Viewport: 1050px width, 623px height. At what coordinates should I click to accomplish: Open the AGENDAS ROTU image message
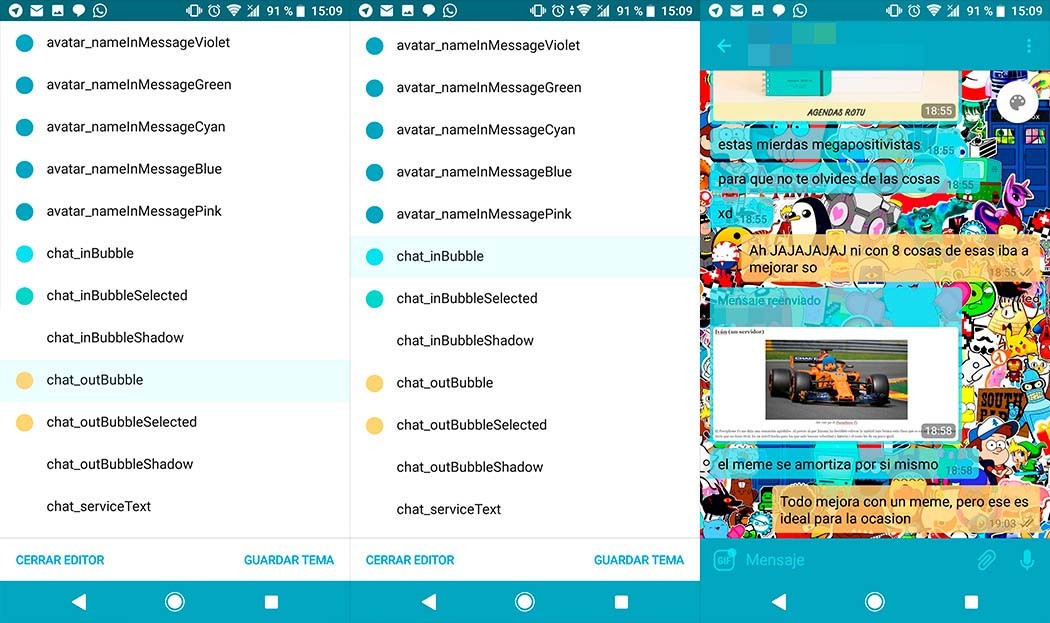[x=834, y=96]
